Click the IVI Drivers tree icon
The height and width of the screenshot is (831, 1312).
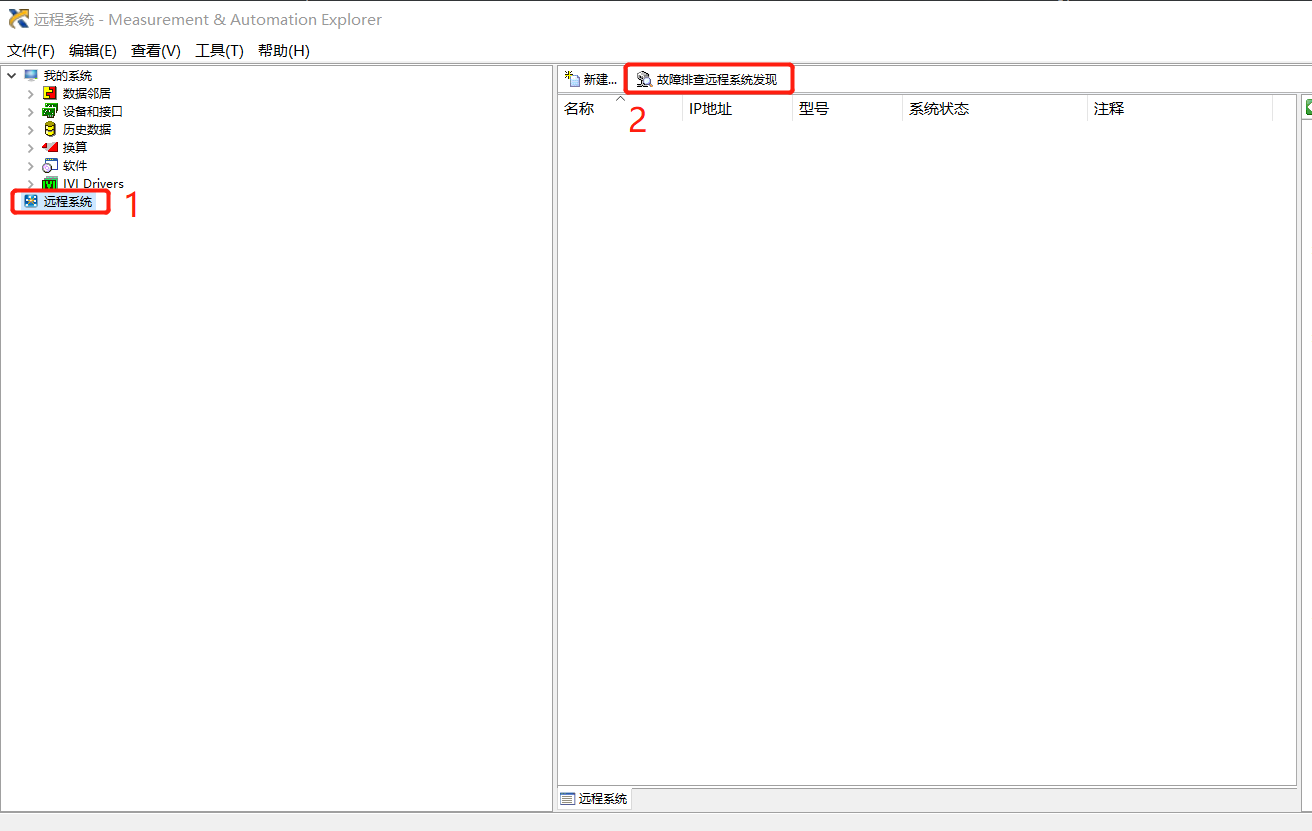pyautogui.click(x=50, y=184)
